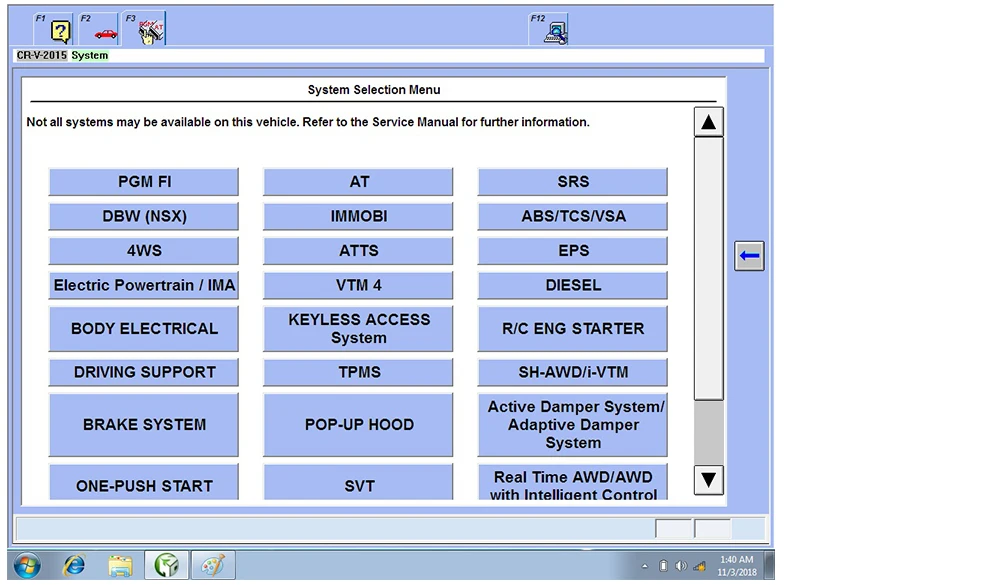Open the SRS system
The height and width of the screenshot is (585, 1000).
pyautogui.click(x=573, y=182)
